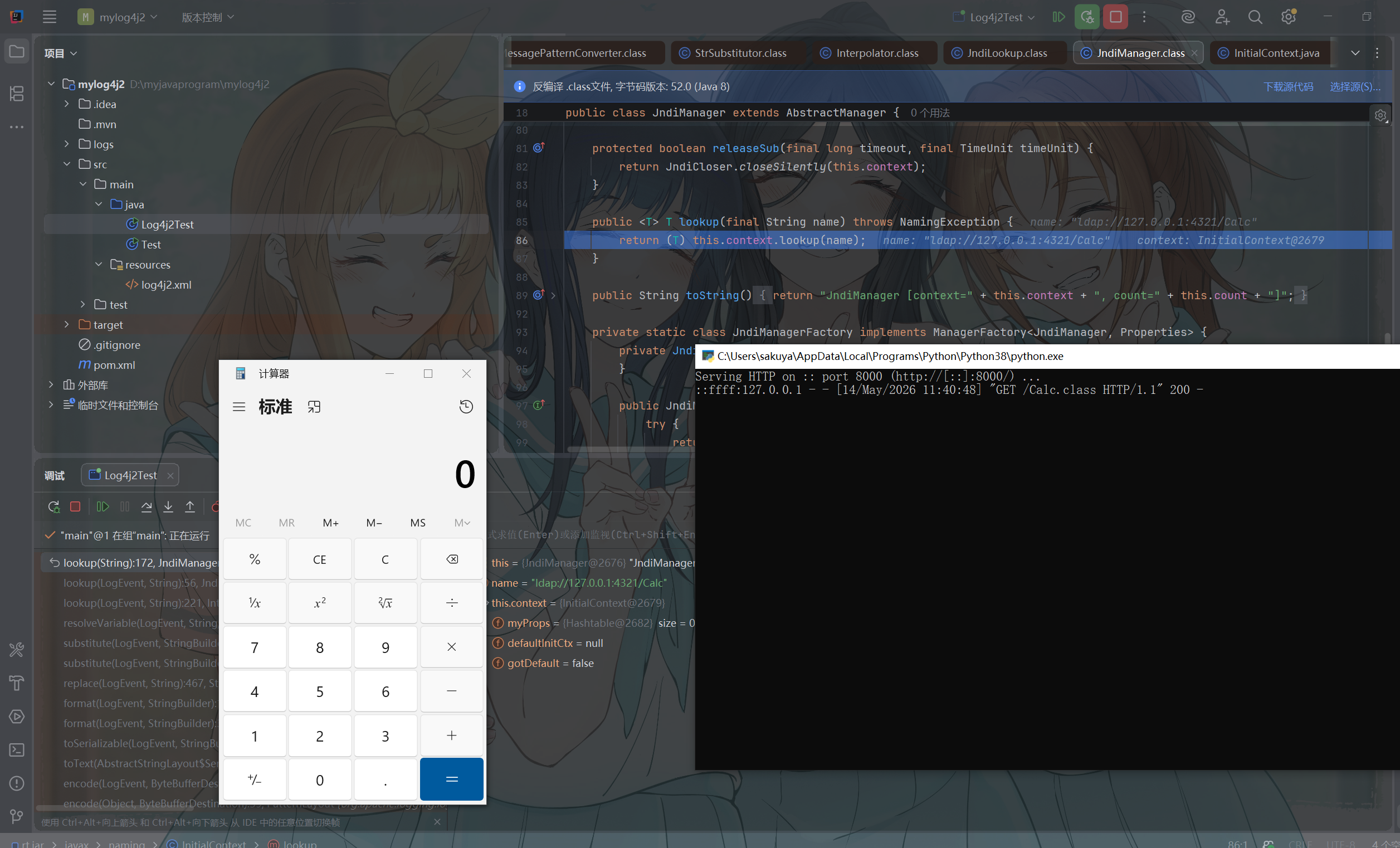Open the AI assistant spiral icon
The width and height of the screenshot is (1400, 848).
[1188, 17]
